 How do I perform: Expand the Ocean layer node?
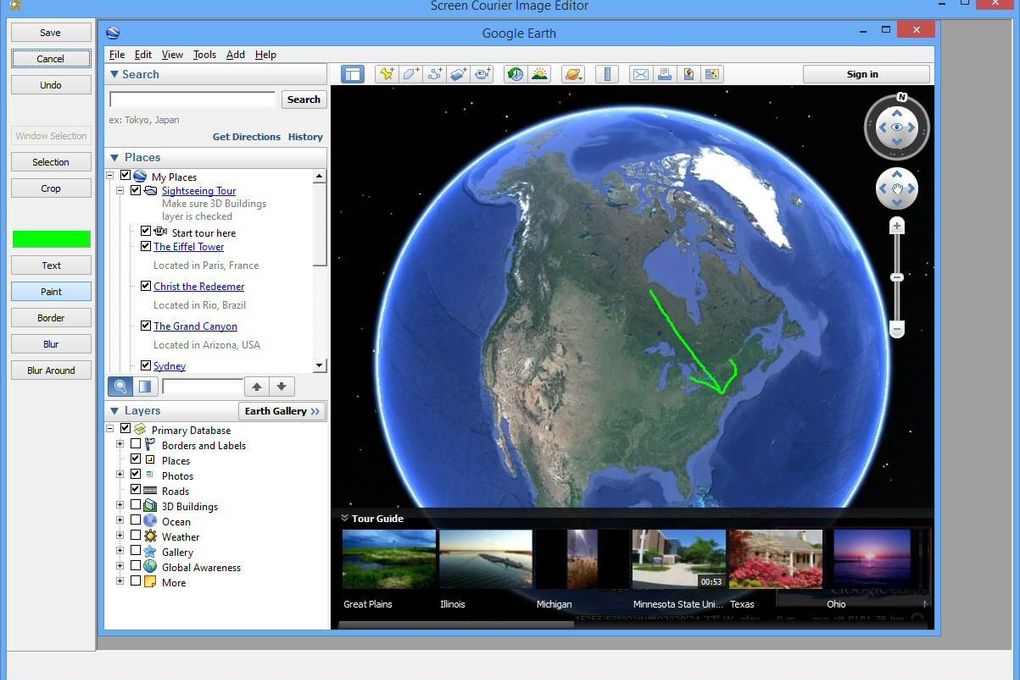point(120,520)
